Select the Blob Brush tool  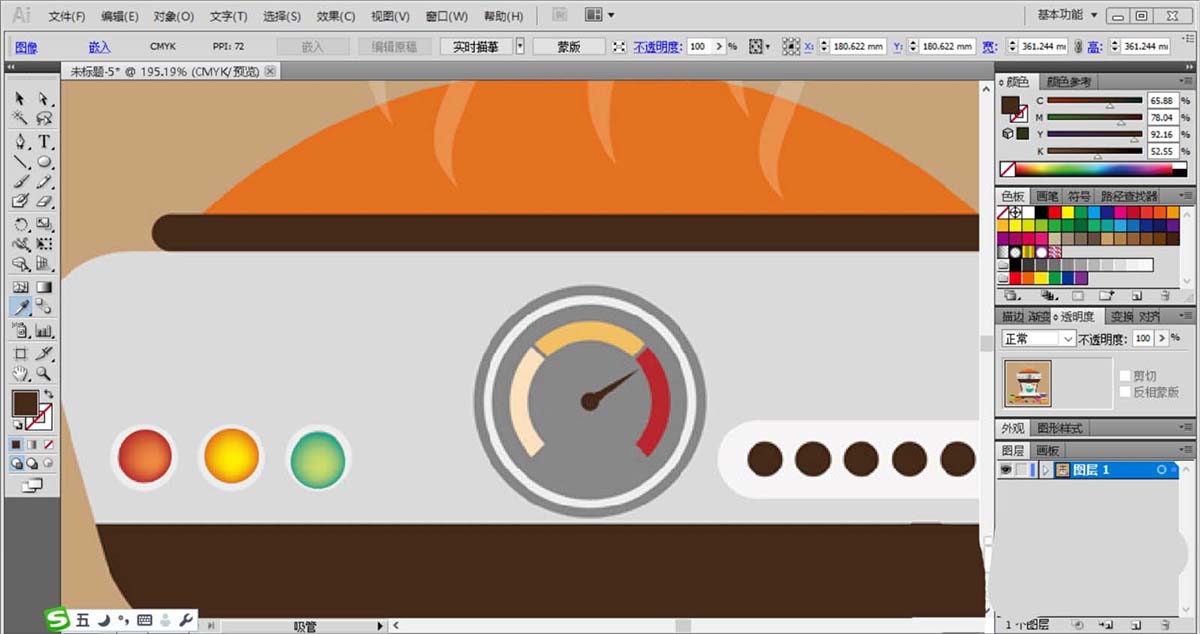(x=20, y=202)
